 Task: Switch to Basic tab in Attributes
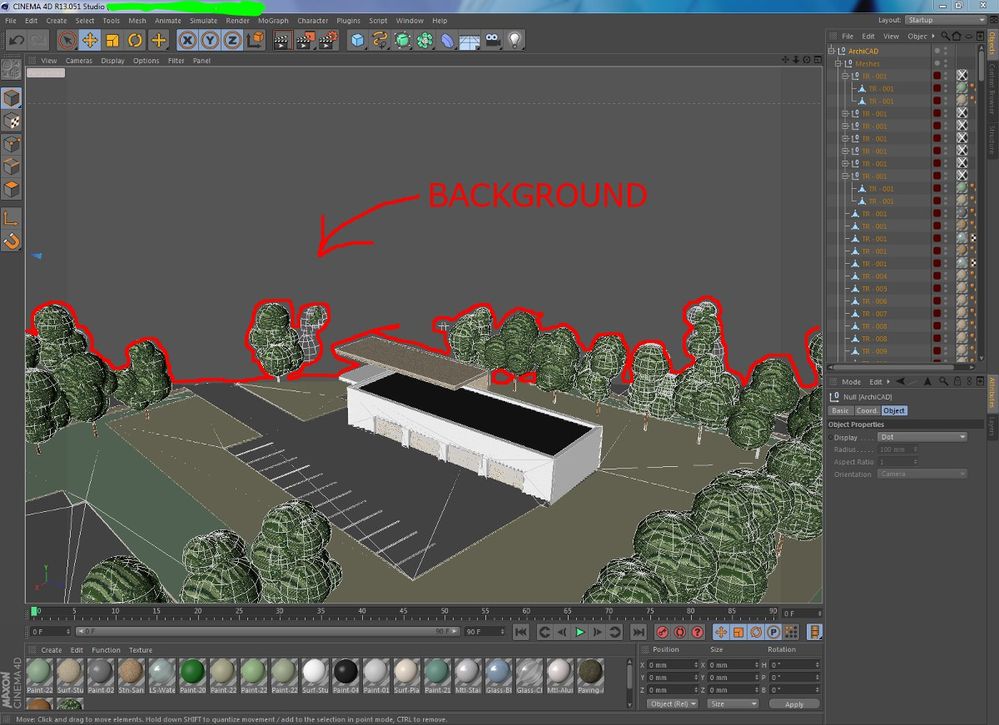[840, 411]
